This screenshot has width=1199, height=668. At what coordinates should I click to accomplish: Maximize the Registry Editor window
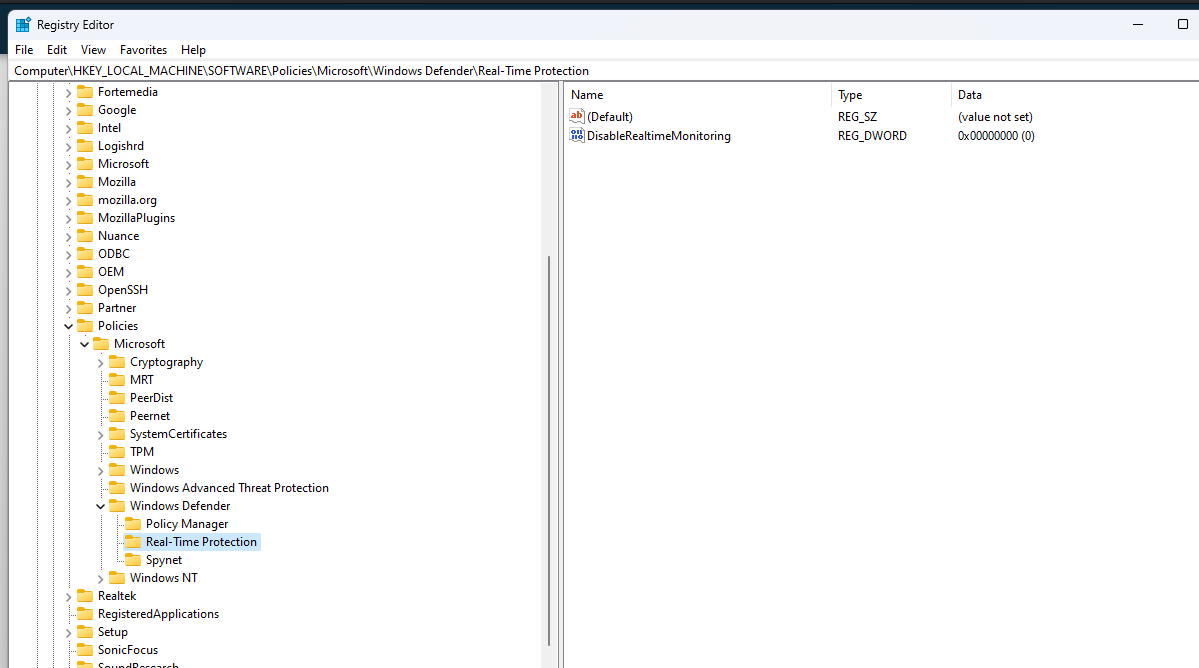tap(1182, 24)
